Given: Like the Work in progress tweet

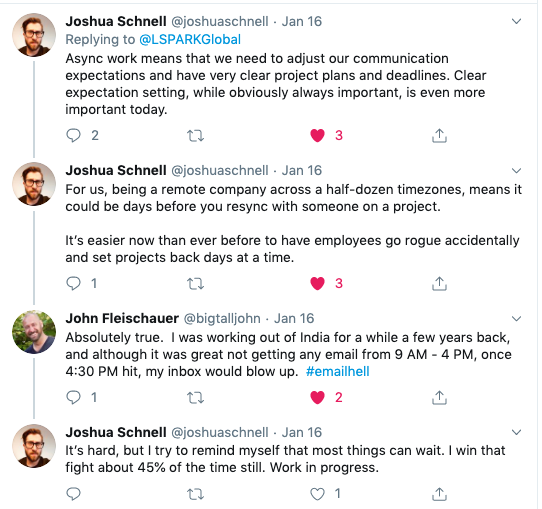Looking at the screenshot, I should pos(317,494).
